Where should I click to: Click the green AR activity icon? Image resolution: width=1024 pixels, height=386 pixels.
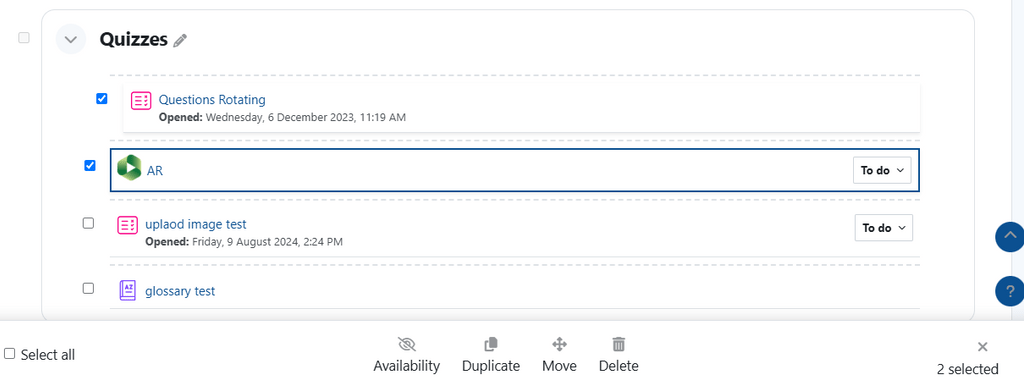(x=129, y=169)
